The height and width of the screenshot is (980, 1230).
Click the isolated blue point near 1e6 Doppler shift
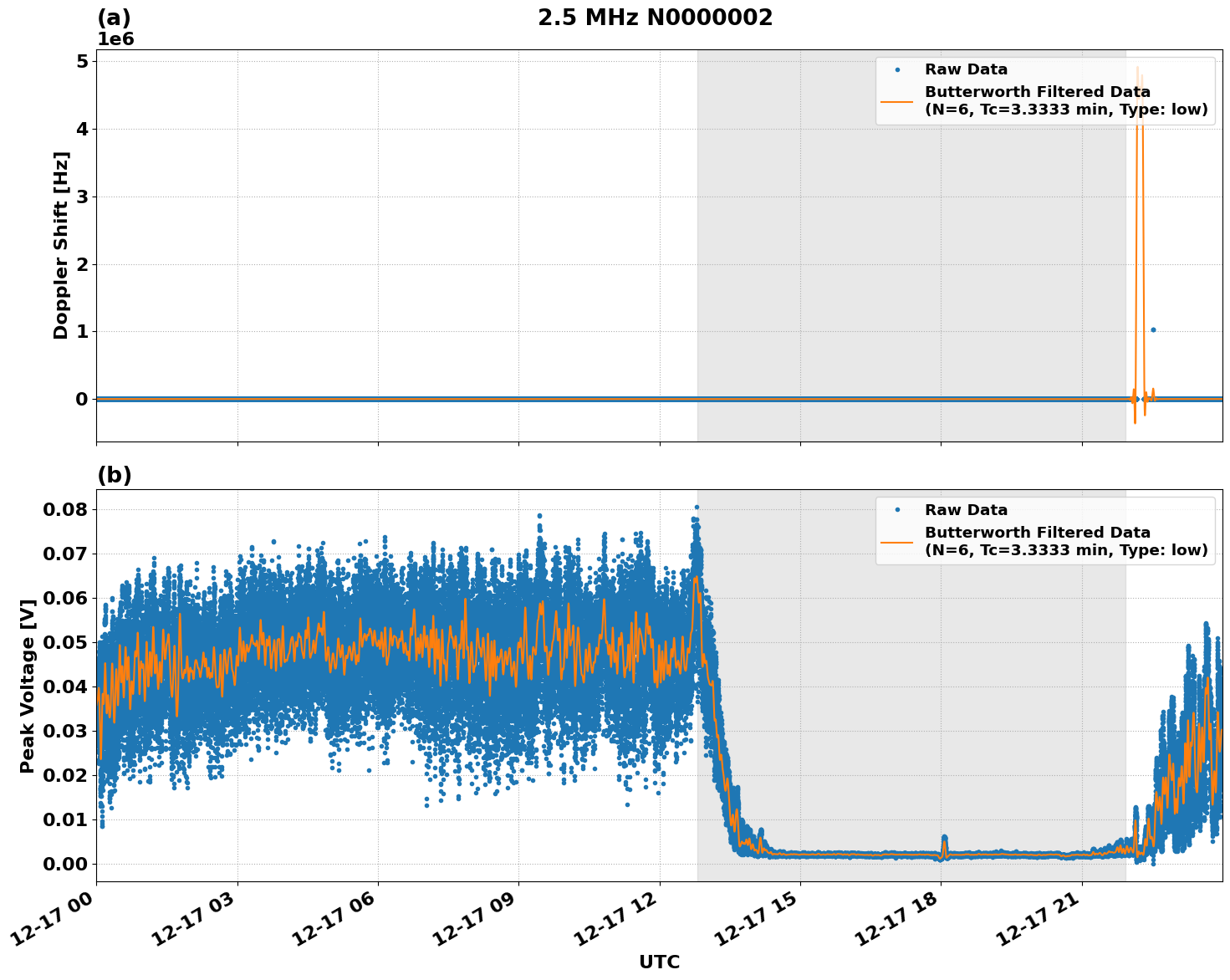tap(1153, 330)
